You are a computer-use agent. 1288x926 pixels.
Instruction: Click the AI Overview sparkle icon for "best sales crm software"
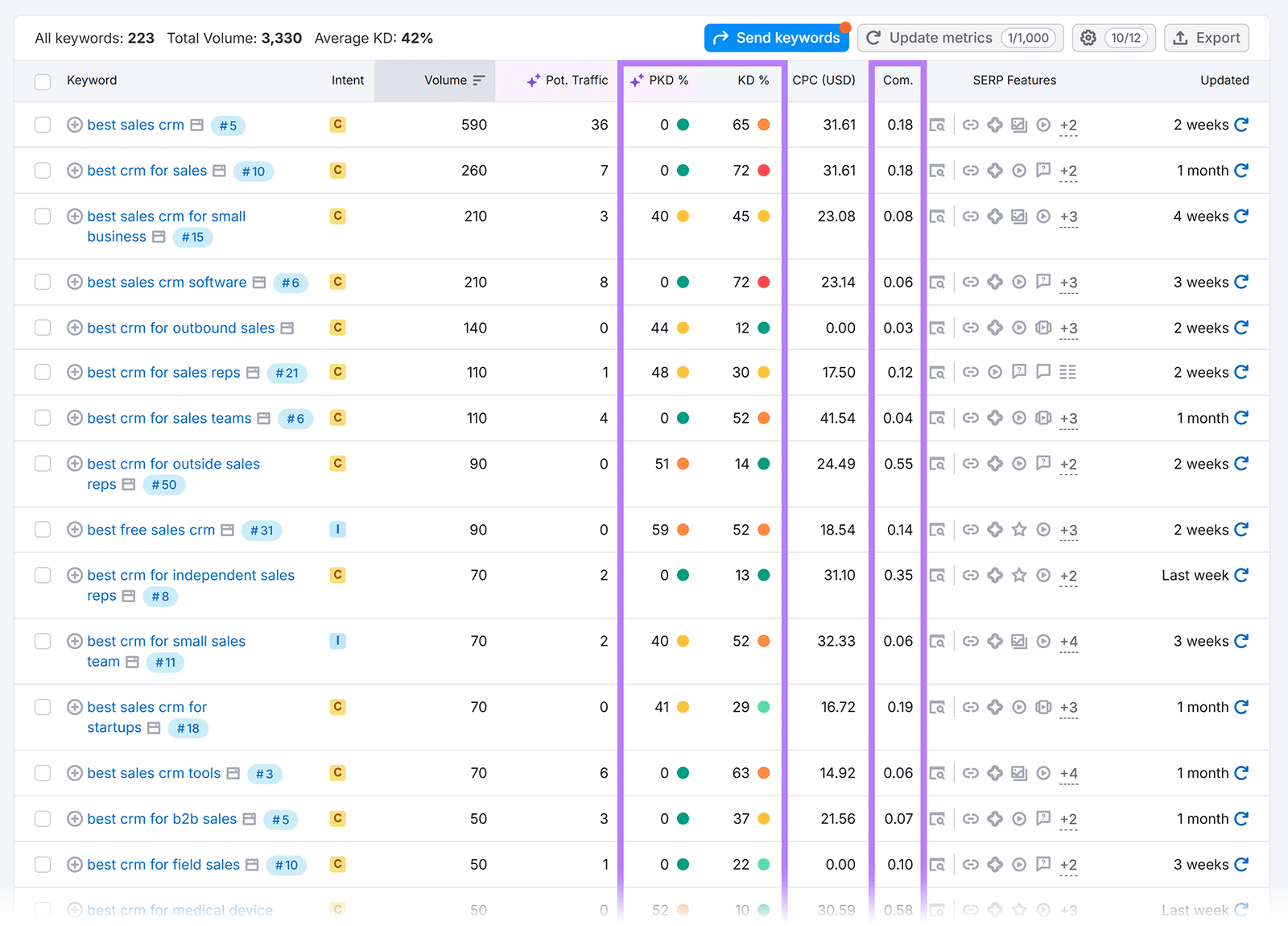(995, 282)
